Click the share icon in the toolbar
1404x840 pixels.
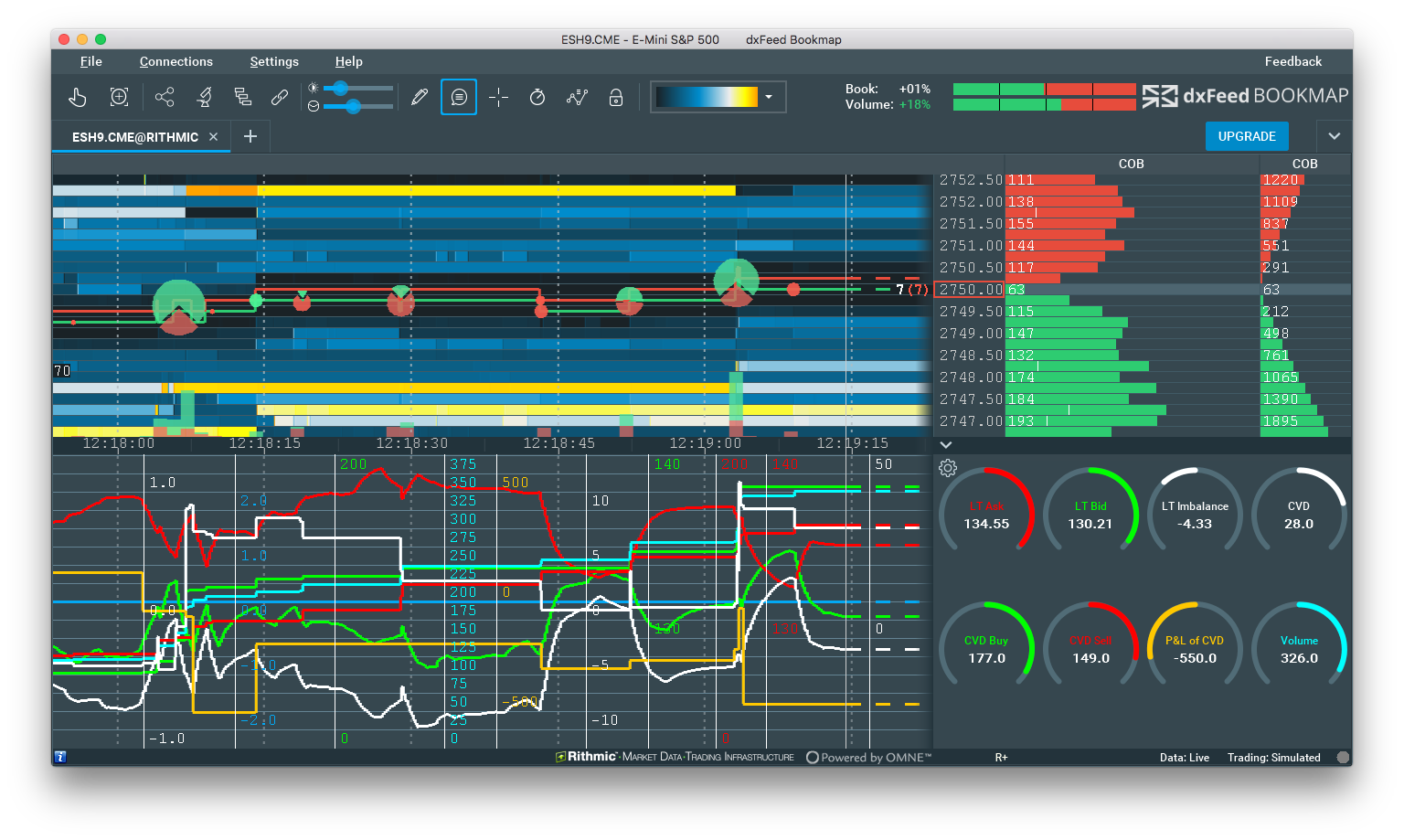click(x=165, y=97)
